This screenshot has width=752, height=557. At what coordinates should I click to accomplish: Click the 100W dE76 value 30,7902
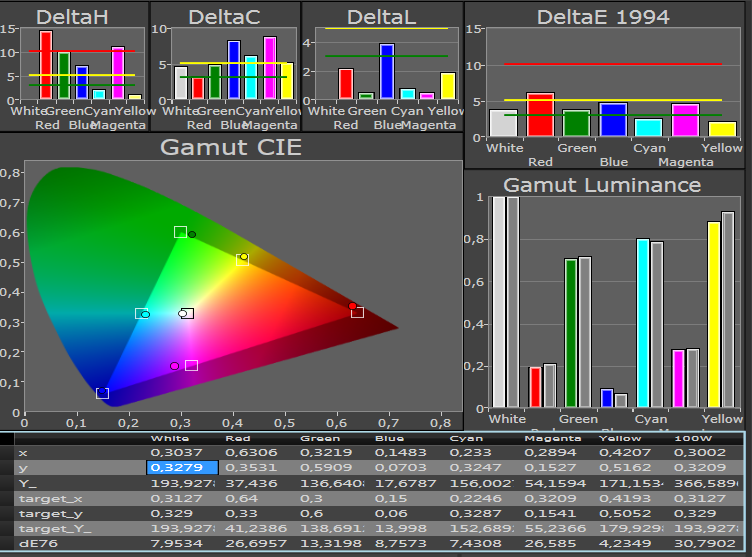point(705,544)
